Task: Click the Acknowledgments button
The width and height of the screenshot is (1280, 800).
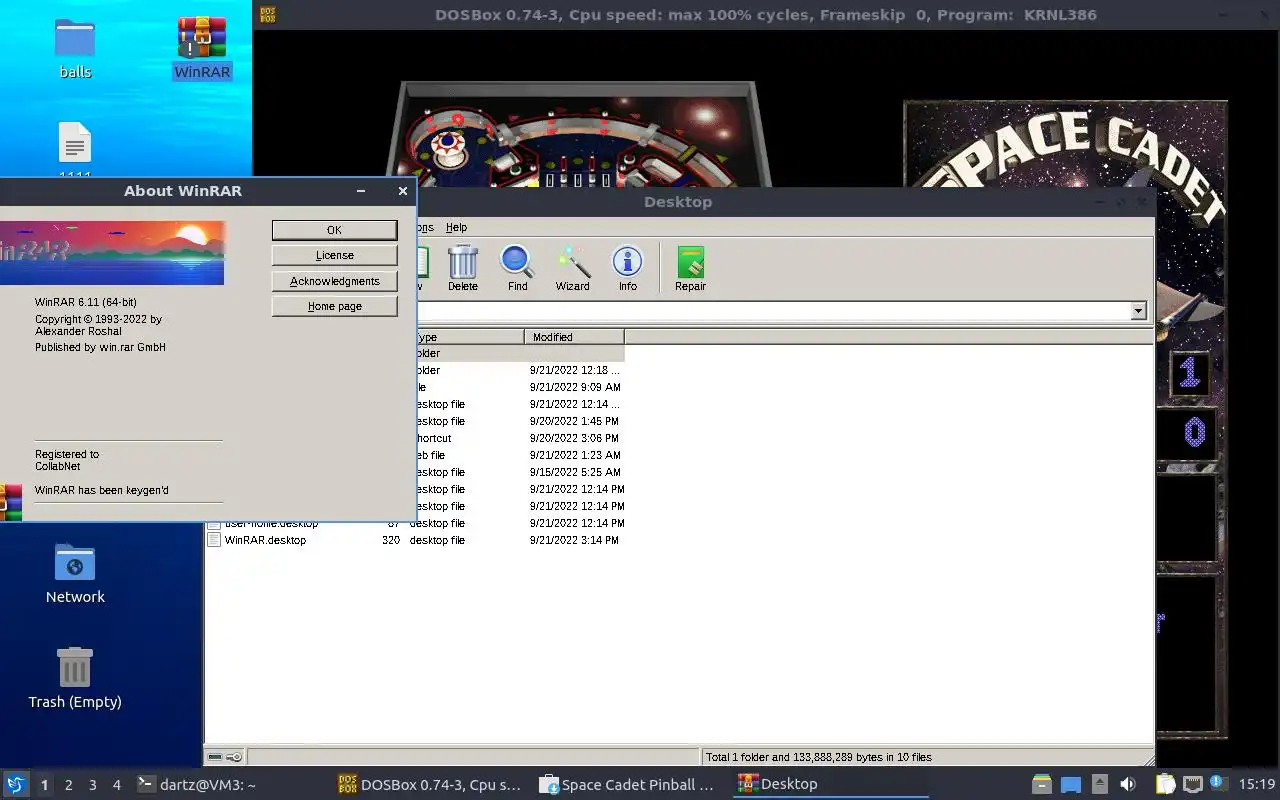Action: tap(335, 282)
